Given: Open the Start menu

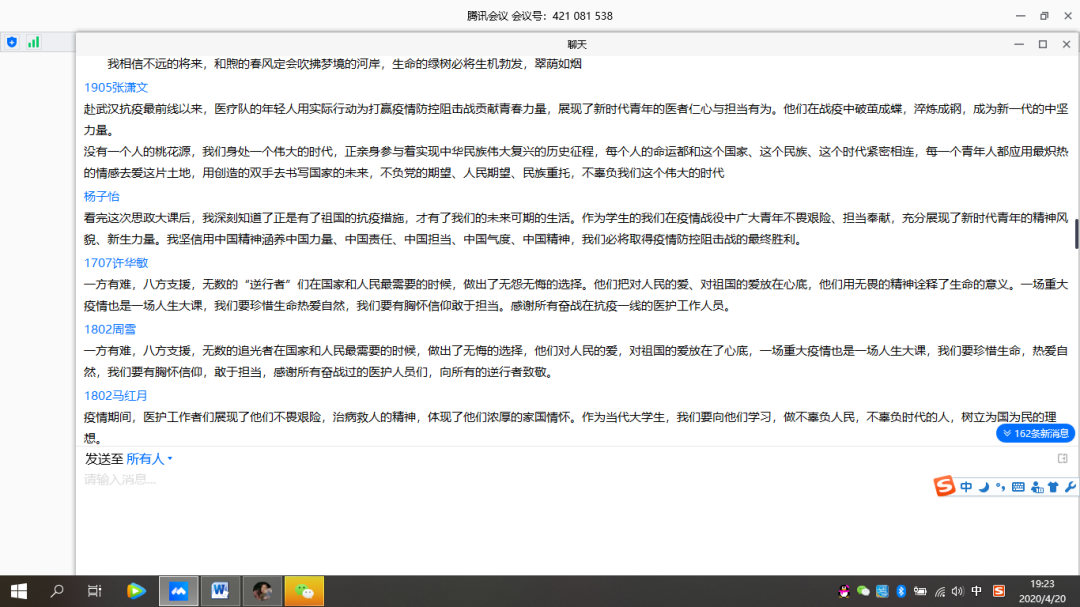Looking at the screenshot, I should pyautogui.click(x=18, y=591).
